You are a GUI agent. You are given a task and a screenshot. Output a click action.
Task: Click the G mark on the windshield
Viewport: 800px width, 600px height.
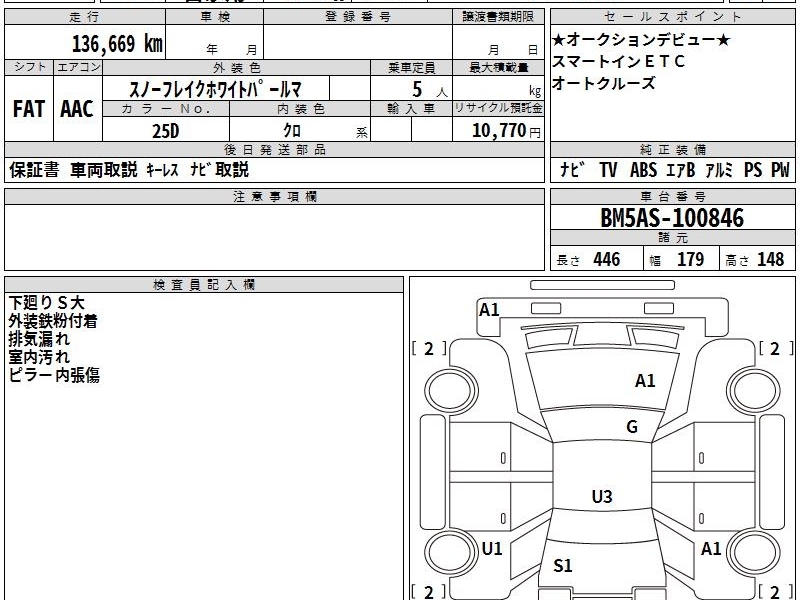632,427
